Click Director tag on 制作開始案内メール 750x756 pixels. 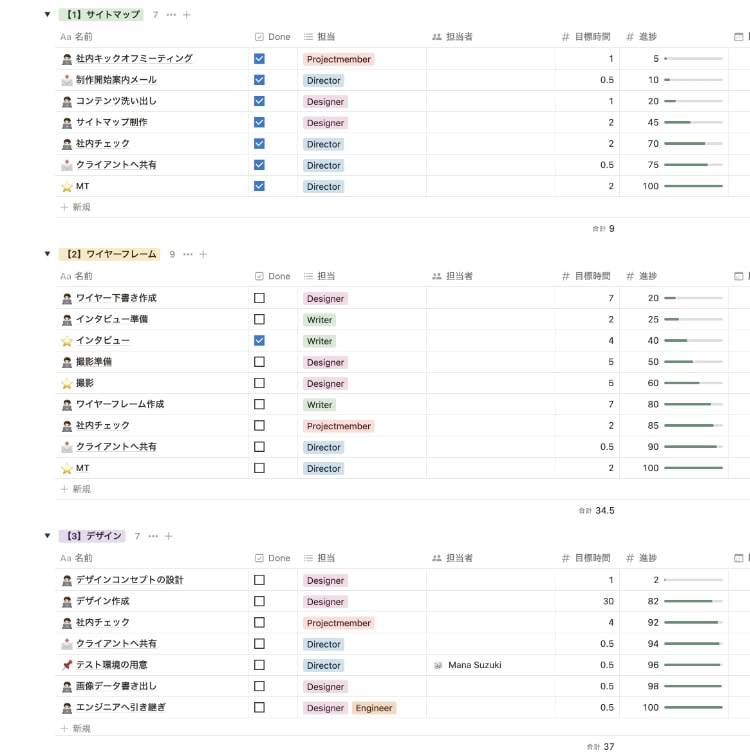[x=323, y=81]
